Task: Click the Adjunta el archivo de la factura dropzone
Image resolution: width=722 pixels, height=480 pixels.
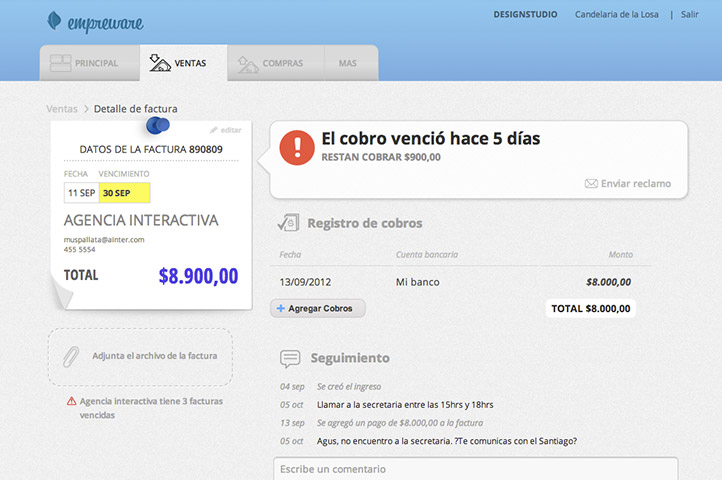Action: pyautogui.click(x=140, y=357)
